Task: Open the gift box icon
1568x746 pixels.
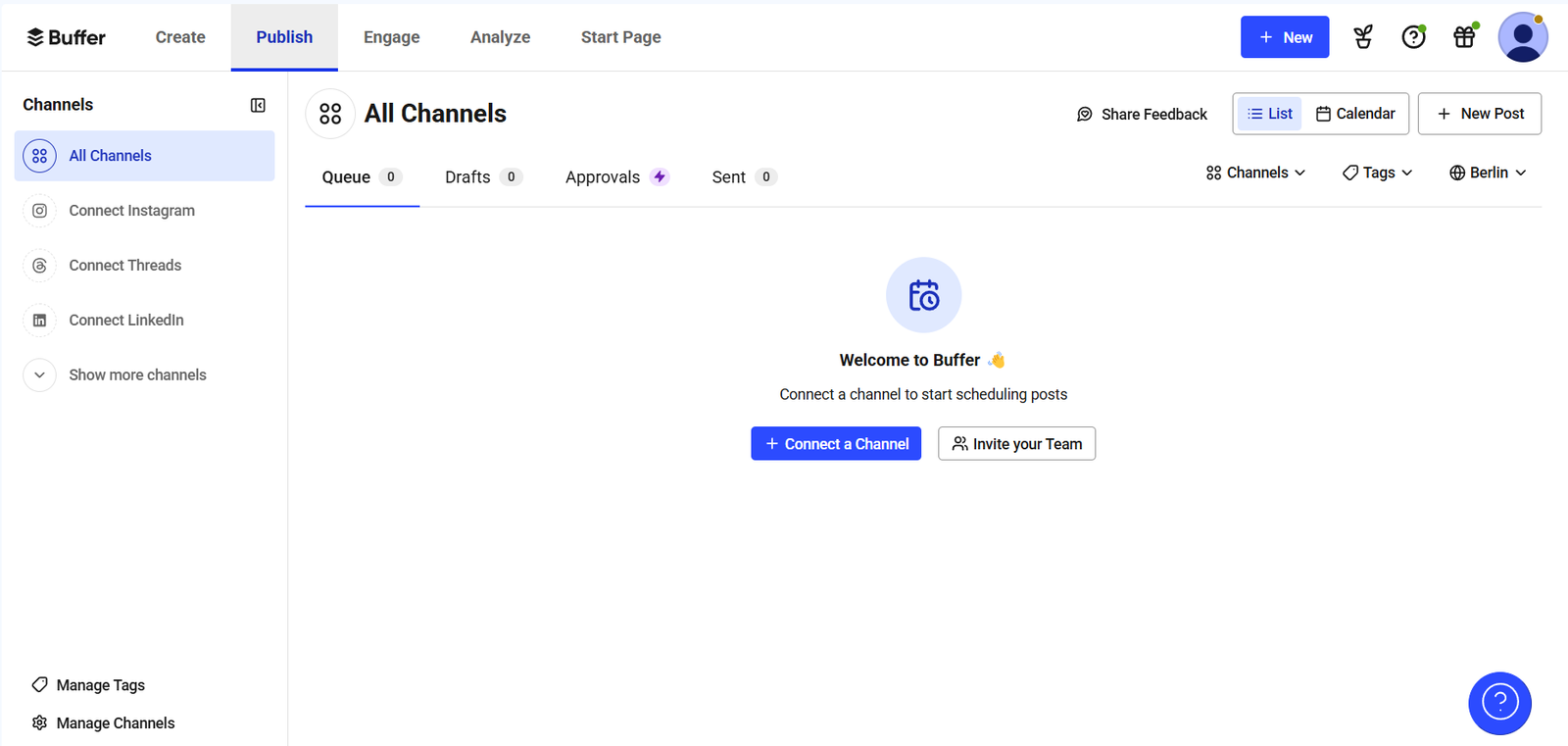Action: click(1464, 37)
